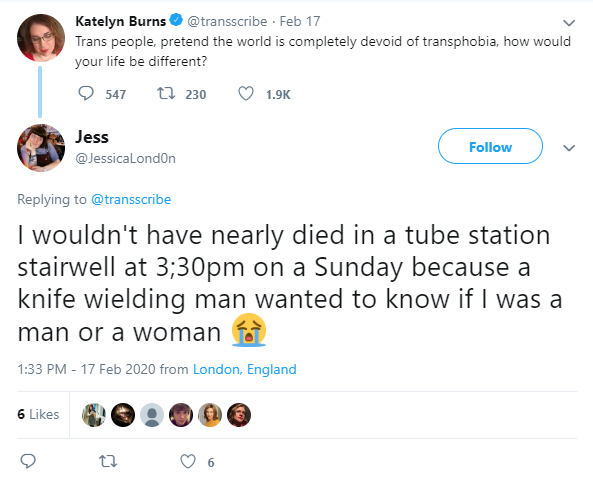Open the @JessicaLond0n handle

126,158
